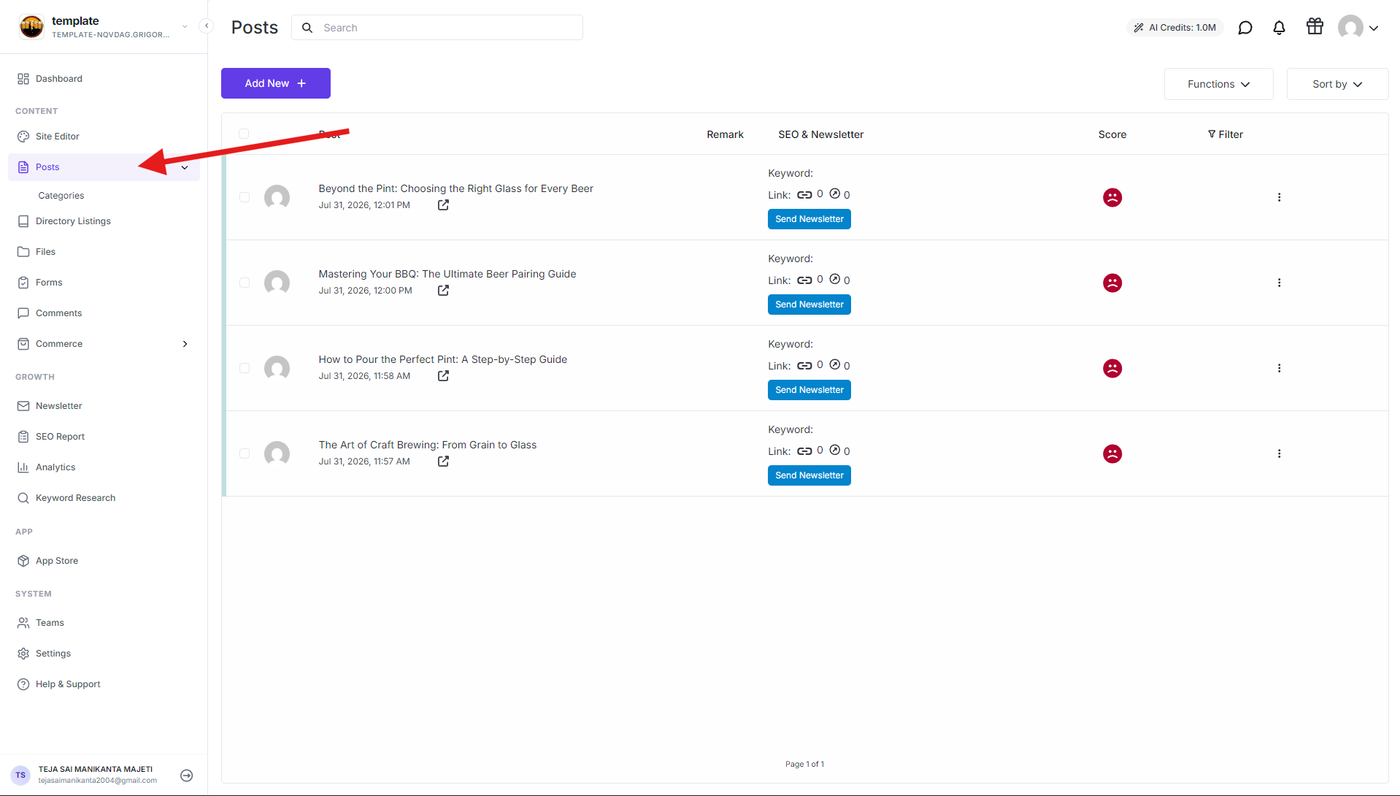Open three-dot menu for Mastering Your BBQ post
This screenshot has width=1400, height=796.
pos(1279,283)
